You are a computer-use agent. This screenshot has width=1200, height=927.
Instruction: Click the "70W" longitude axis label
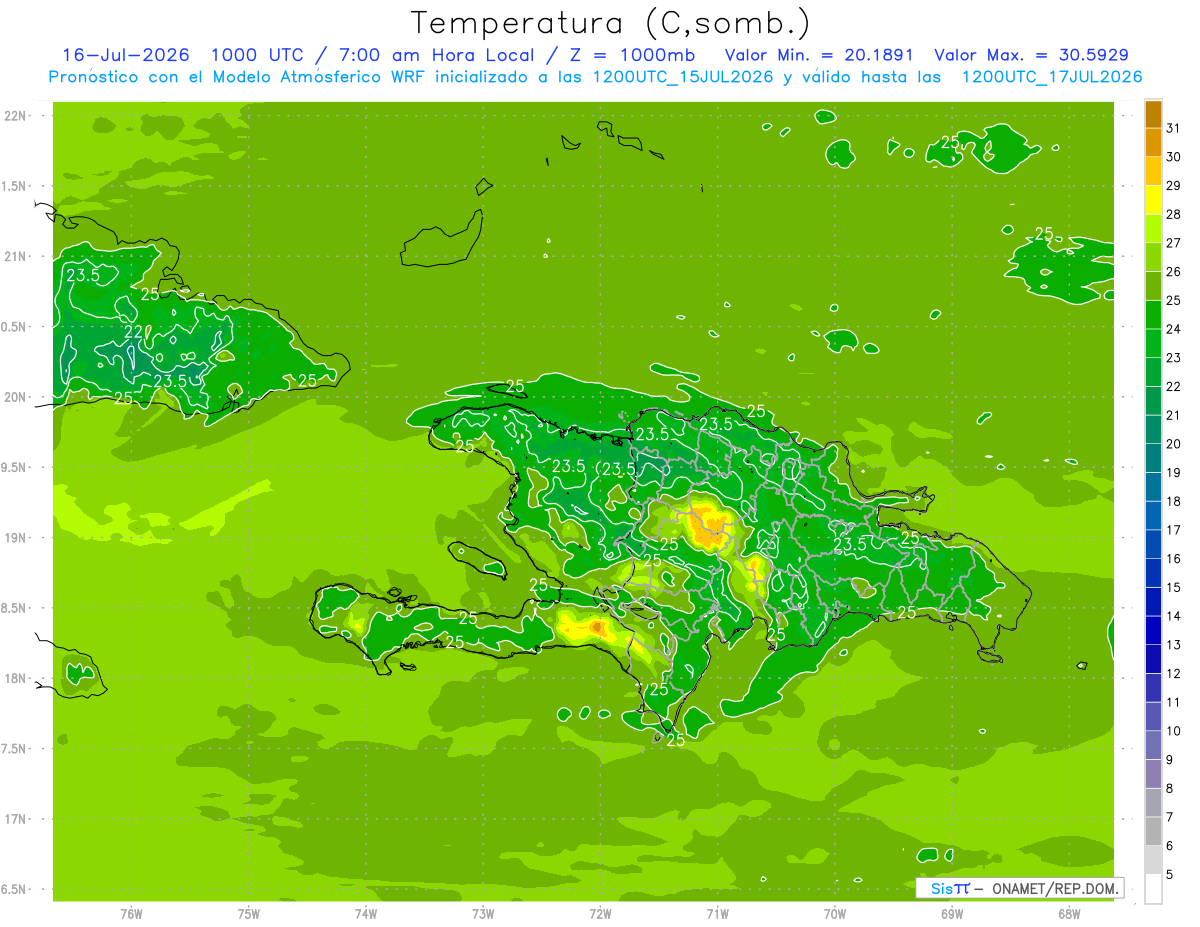835,913
